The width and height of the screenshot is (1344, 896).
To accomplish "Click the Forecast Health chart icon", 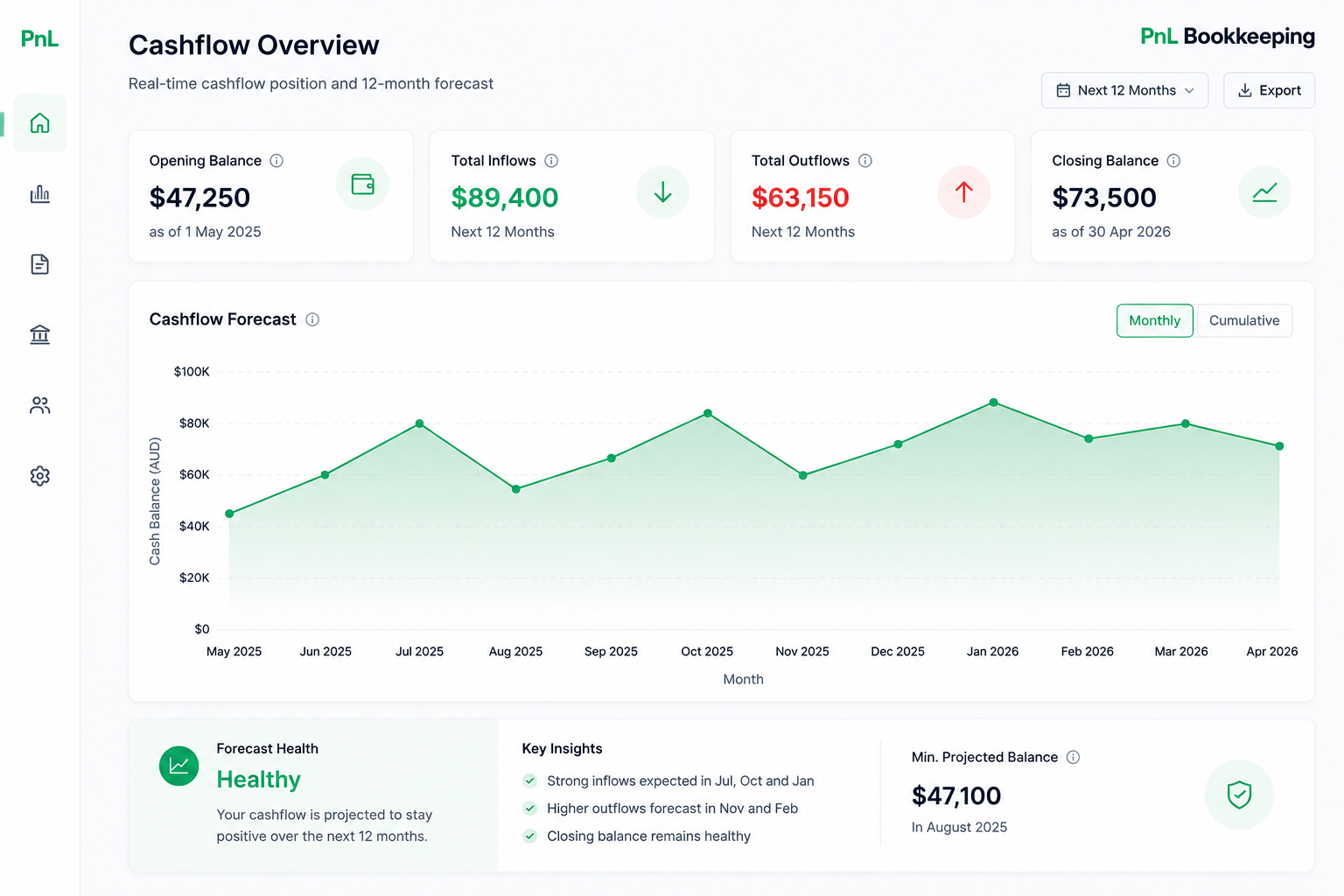I will 179,766.
